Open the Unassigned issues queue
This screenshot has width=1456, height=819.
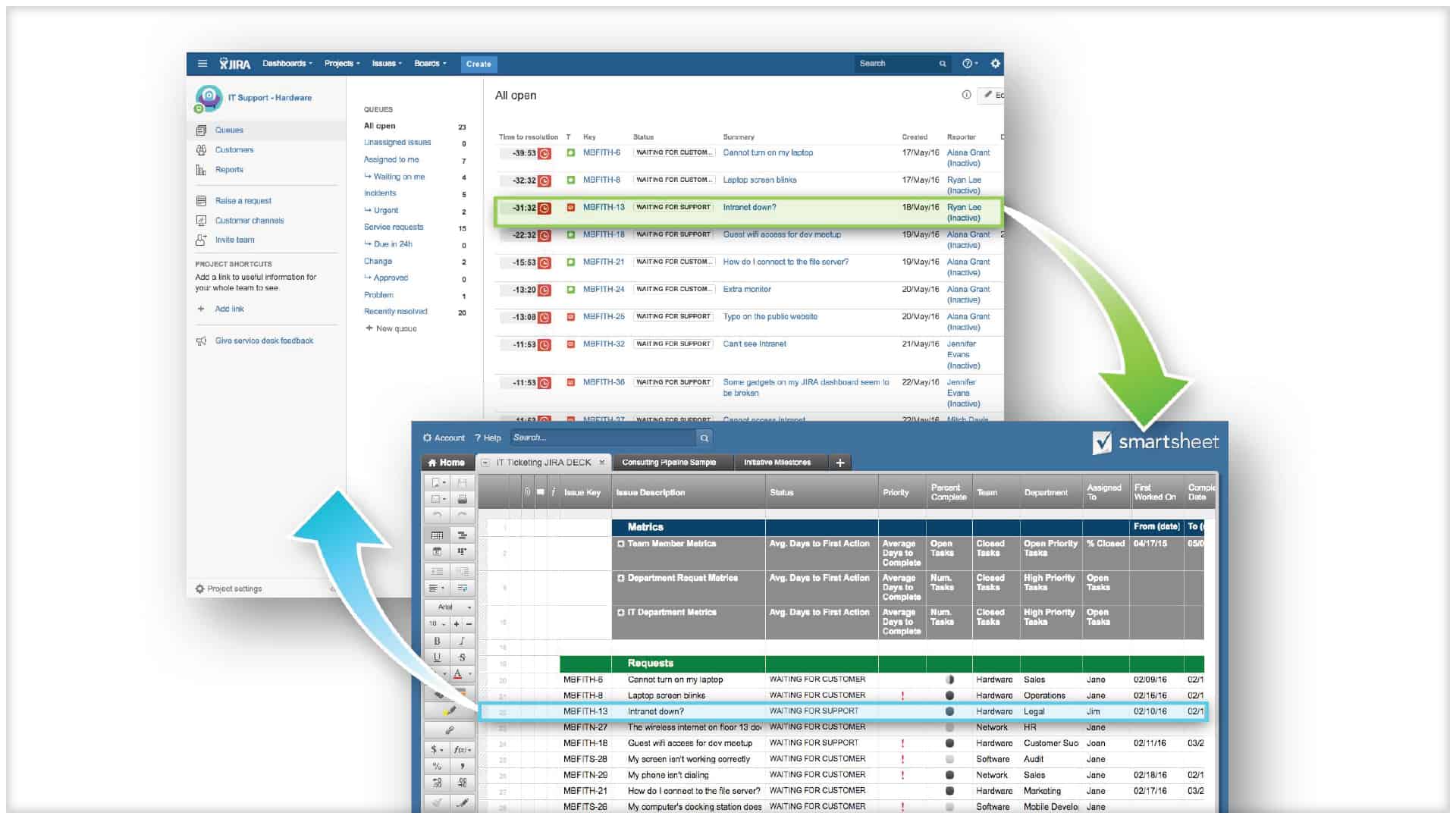click(x=397, y=143)
